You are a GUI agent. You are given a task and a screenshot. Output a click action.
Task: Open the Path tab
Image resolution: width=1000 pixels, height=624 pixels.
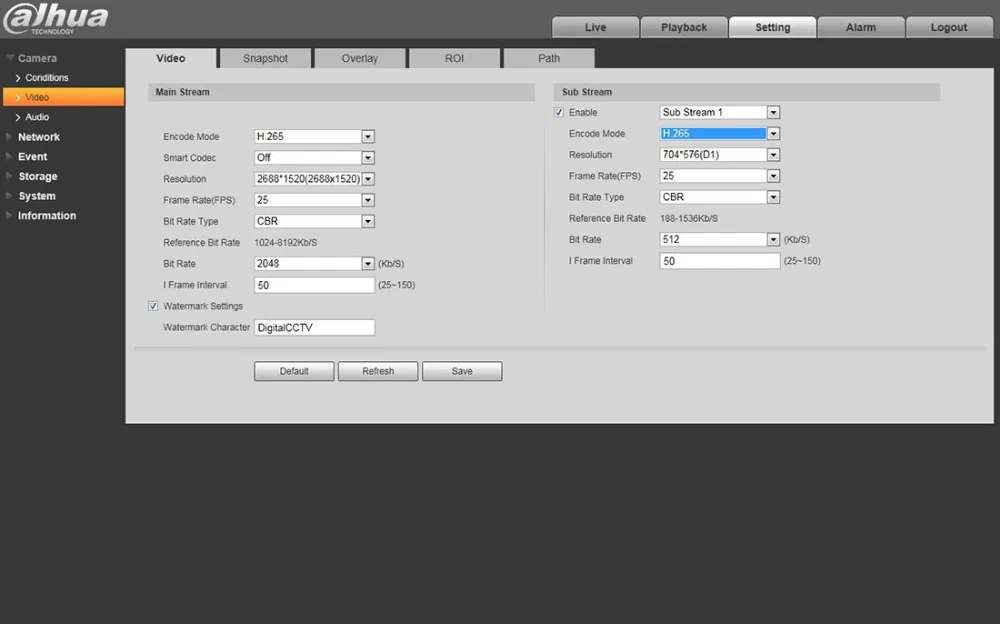pyautogui.click(x=548, y=58)
